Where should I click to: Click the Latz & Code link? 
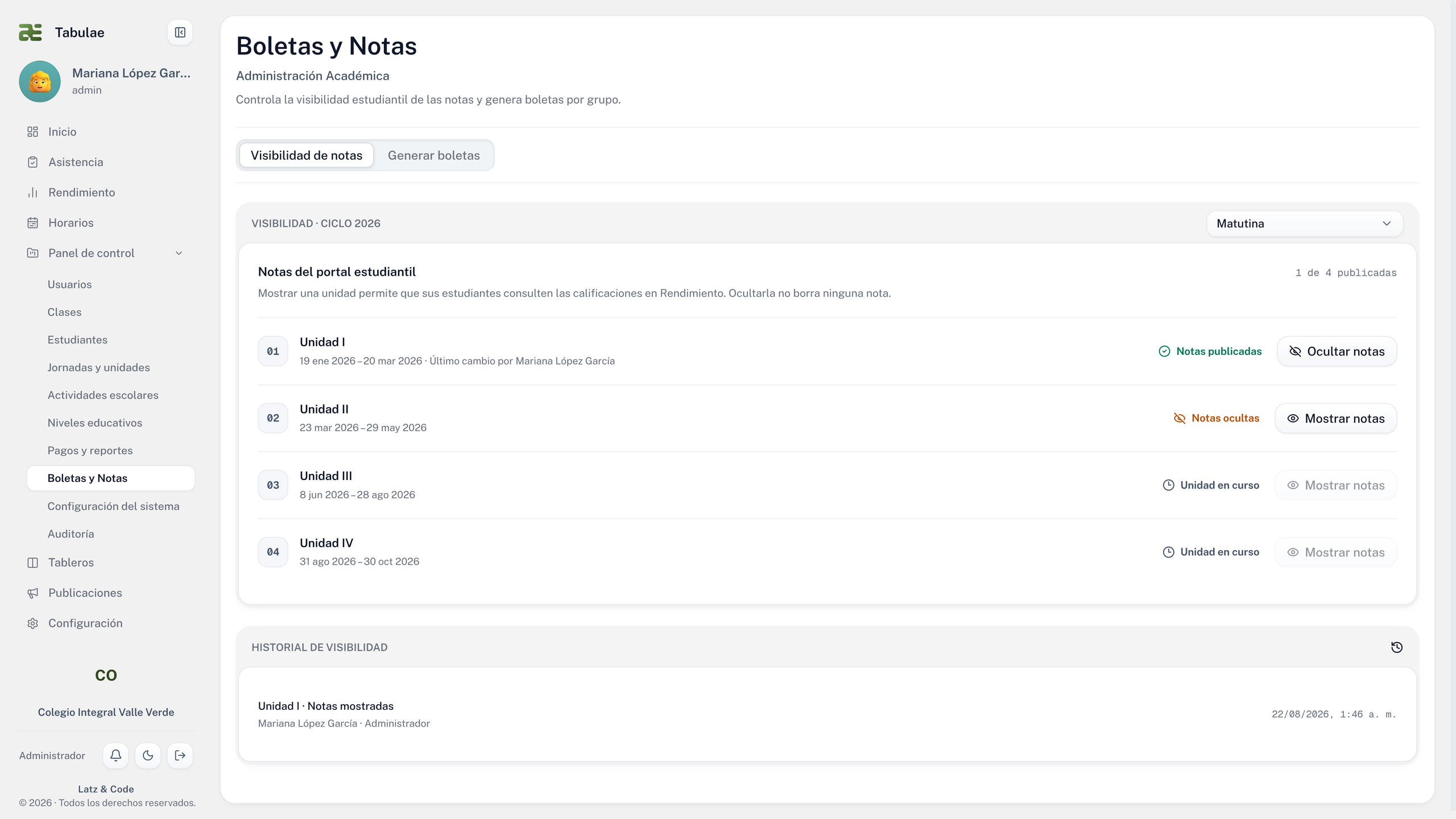click(x=106, y=789)
